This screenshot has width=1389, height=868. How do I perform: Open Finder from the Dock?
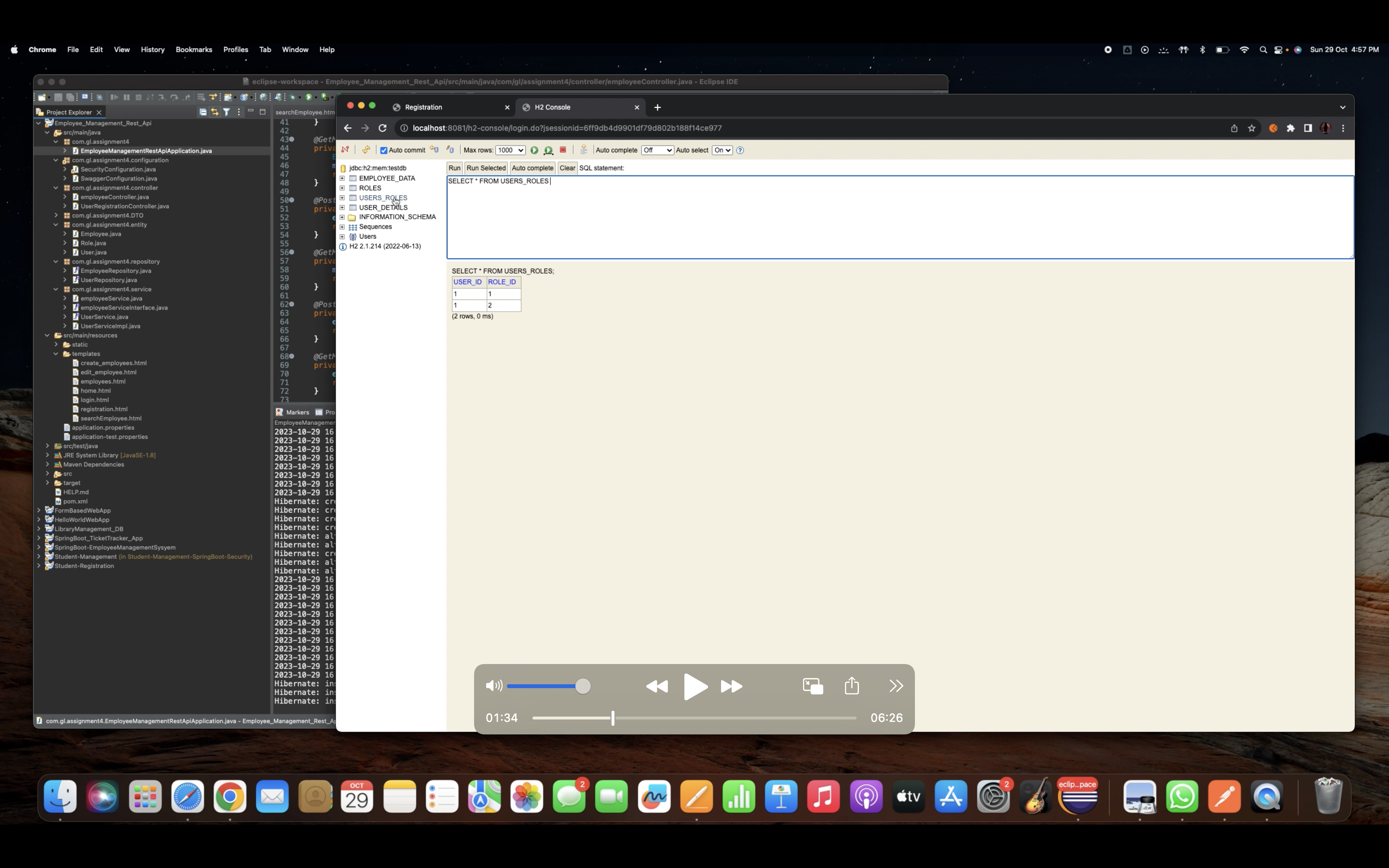(60, 797)
